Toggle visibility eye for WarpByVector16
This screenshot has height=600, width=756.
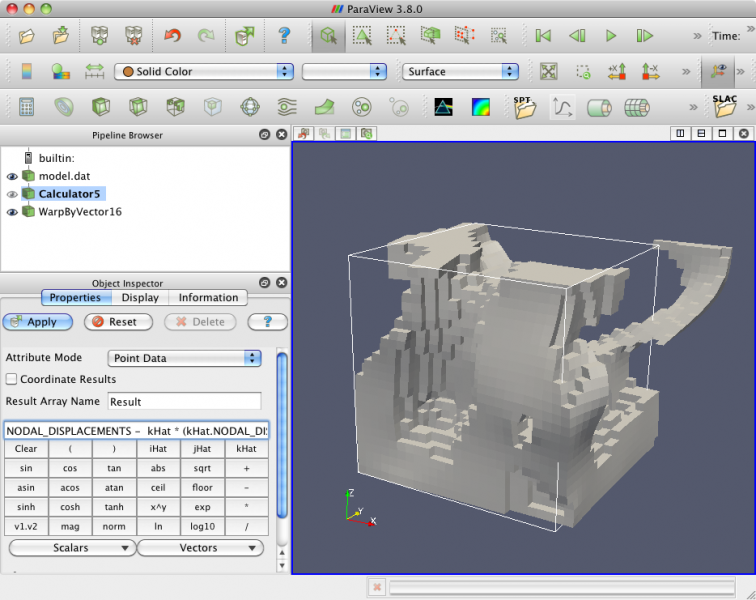[x=12, y=212]
